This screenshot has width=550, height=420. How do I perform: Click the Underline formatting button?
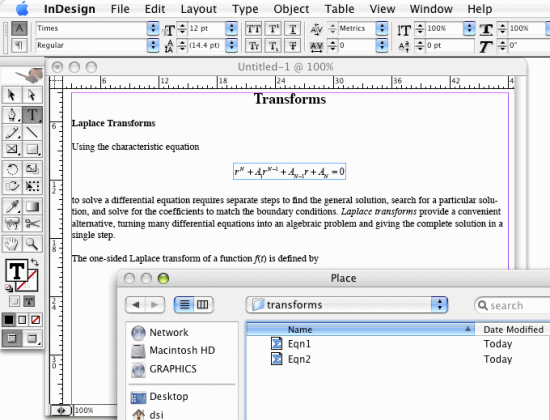coord(293,29)
